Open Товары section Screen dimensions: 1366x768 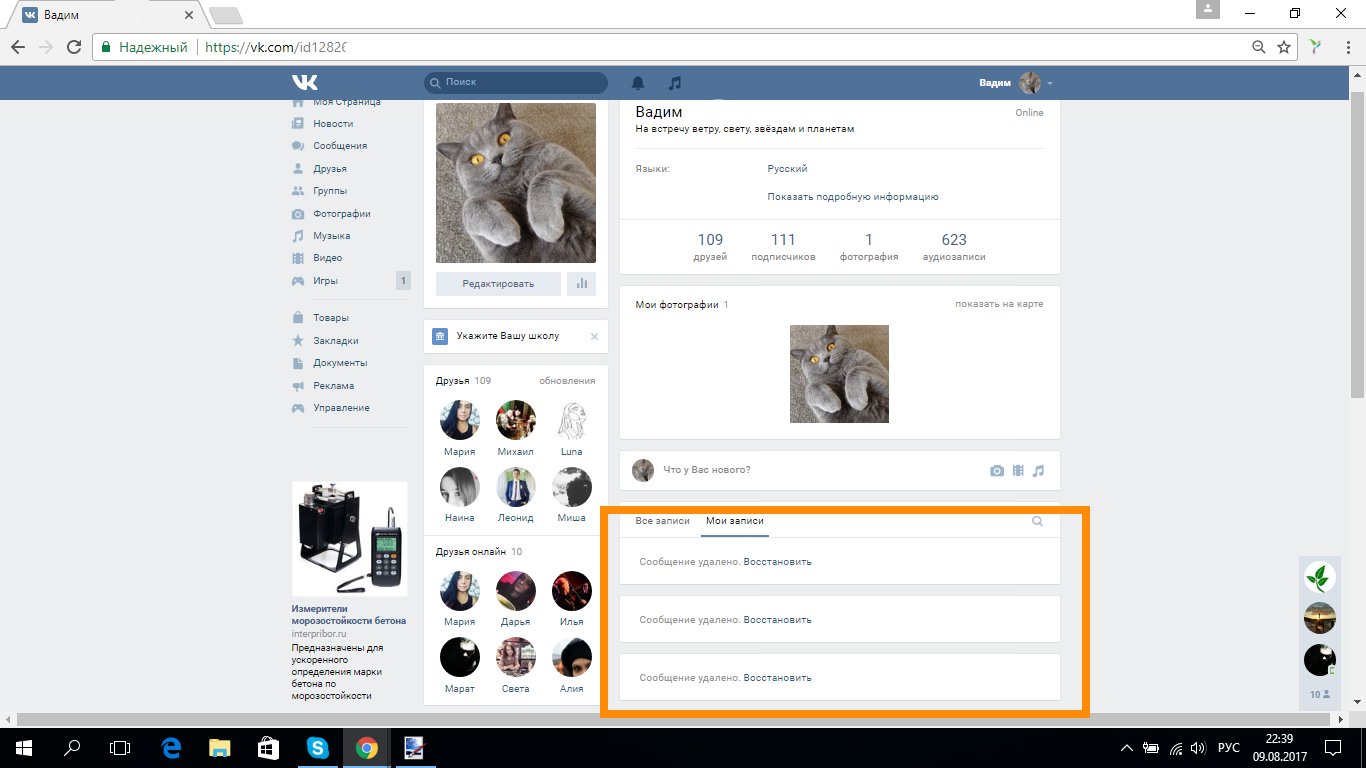(330, 318)
